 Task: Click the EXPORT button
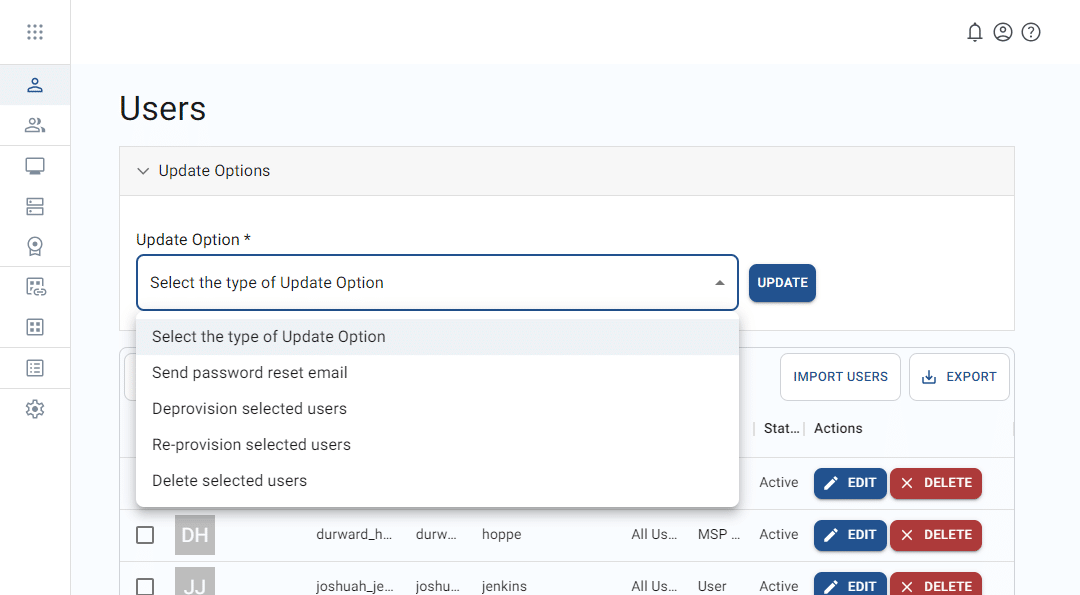pyautogui.click(x=959, y=377)
